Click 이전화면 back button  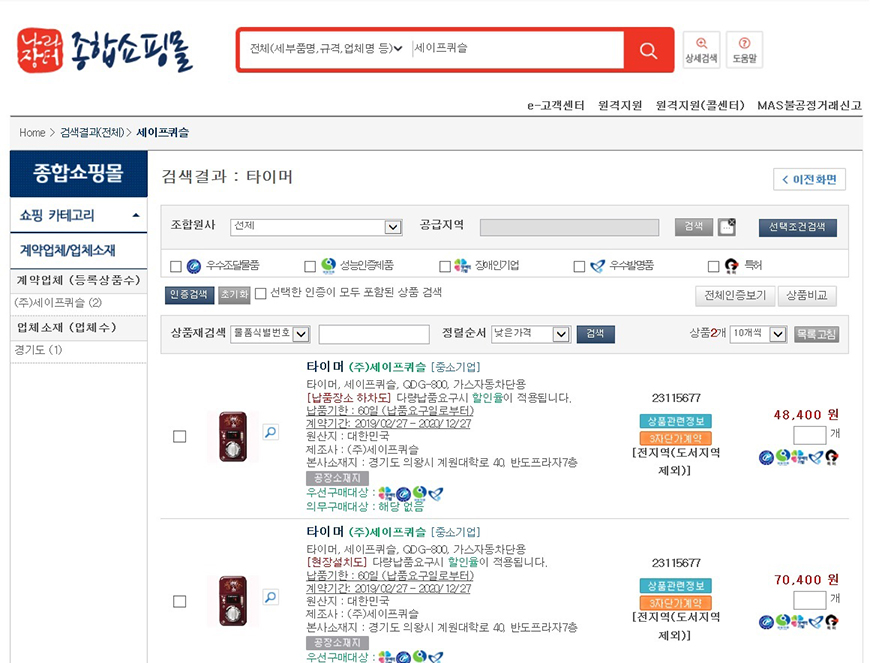[810, 179]
